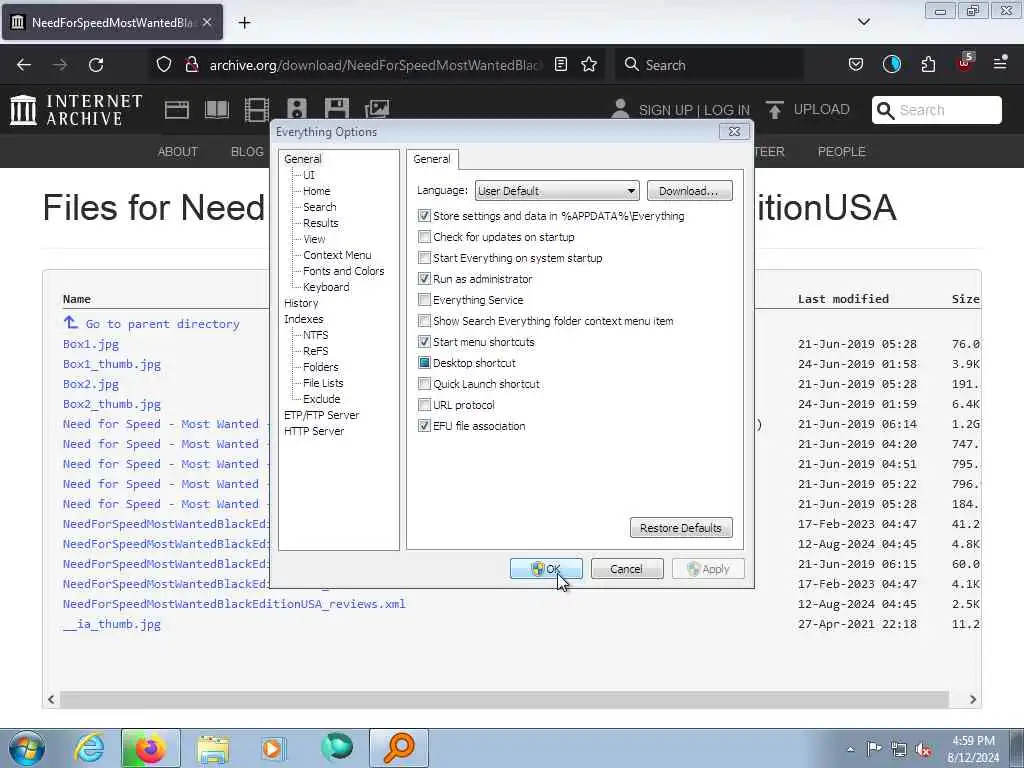Show hidden tray icons arrow

[x=850, y=749]
